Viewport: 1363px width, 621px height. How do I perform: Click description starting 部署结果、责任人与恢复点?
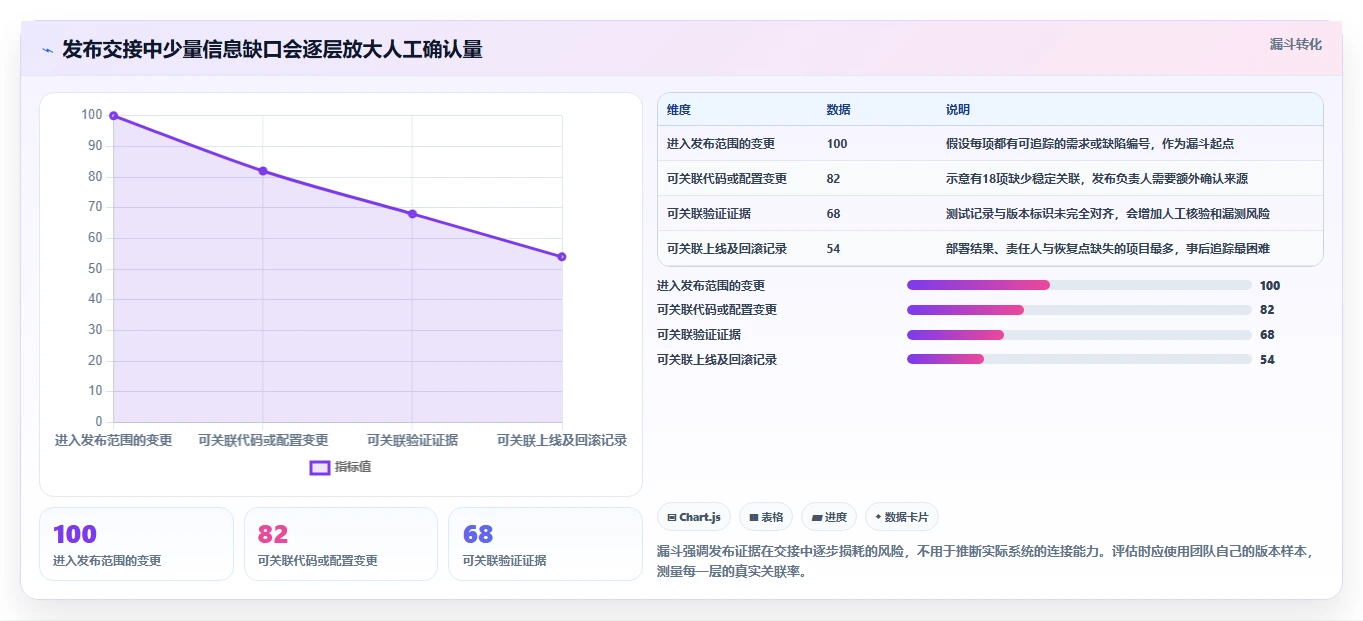point(1108,249)
